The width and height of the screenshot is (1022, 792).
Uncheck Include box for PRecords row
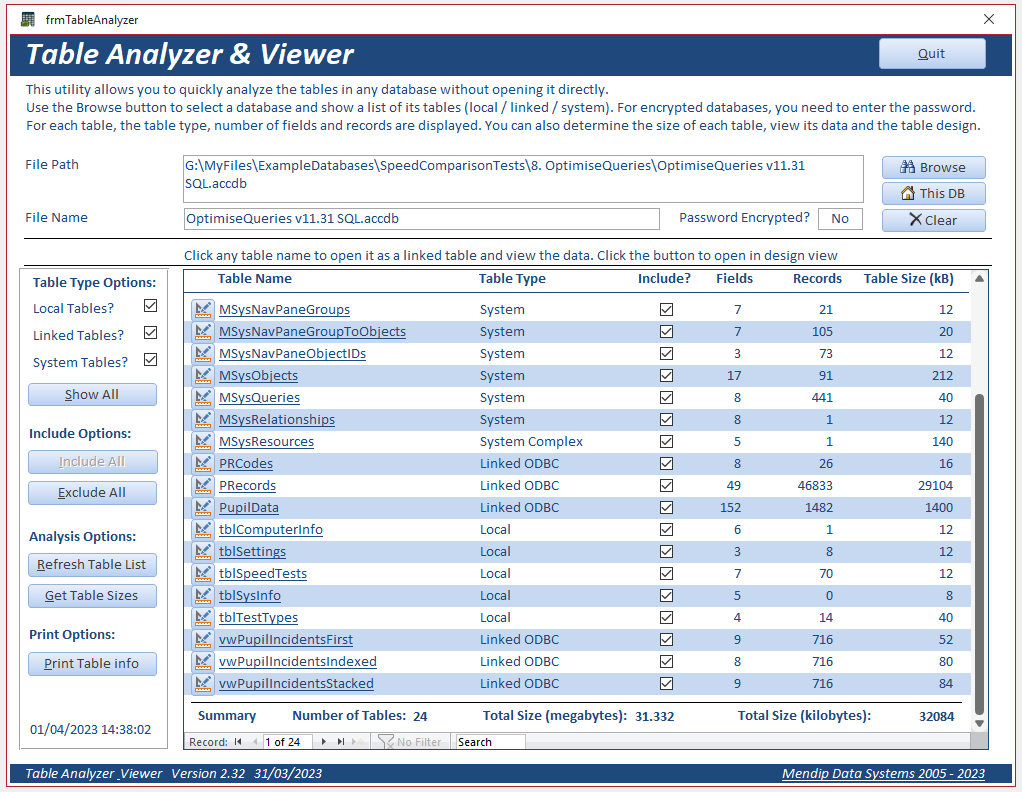coord(666,486)
